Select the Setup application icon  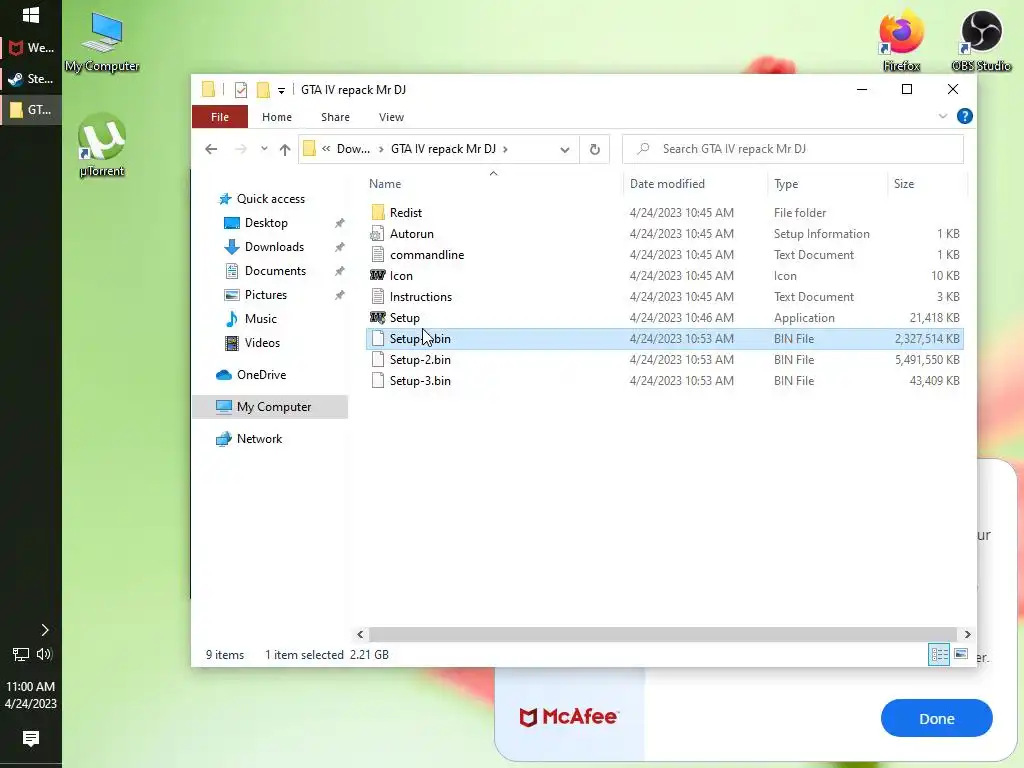pos(377,317)
